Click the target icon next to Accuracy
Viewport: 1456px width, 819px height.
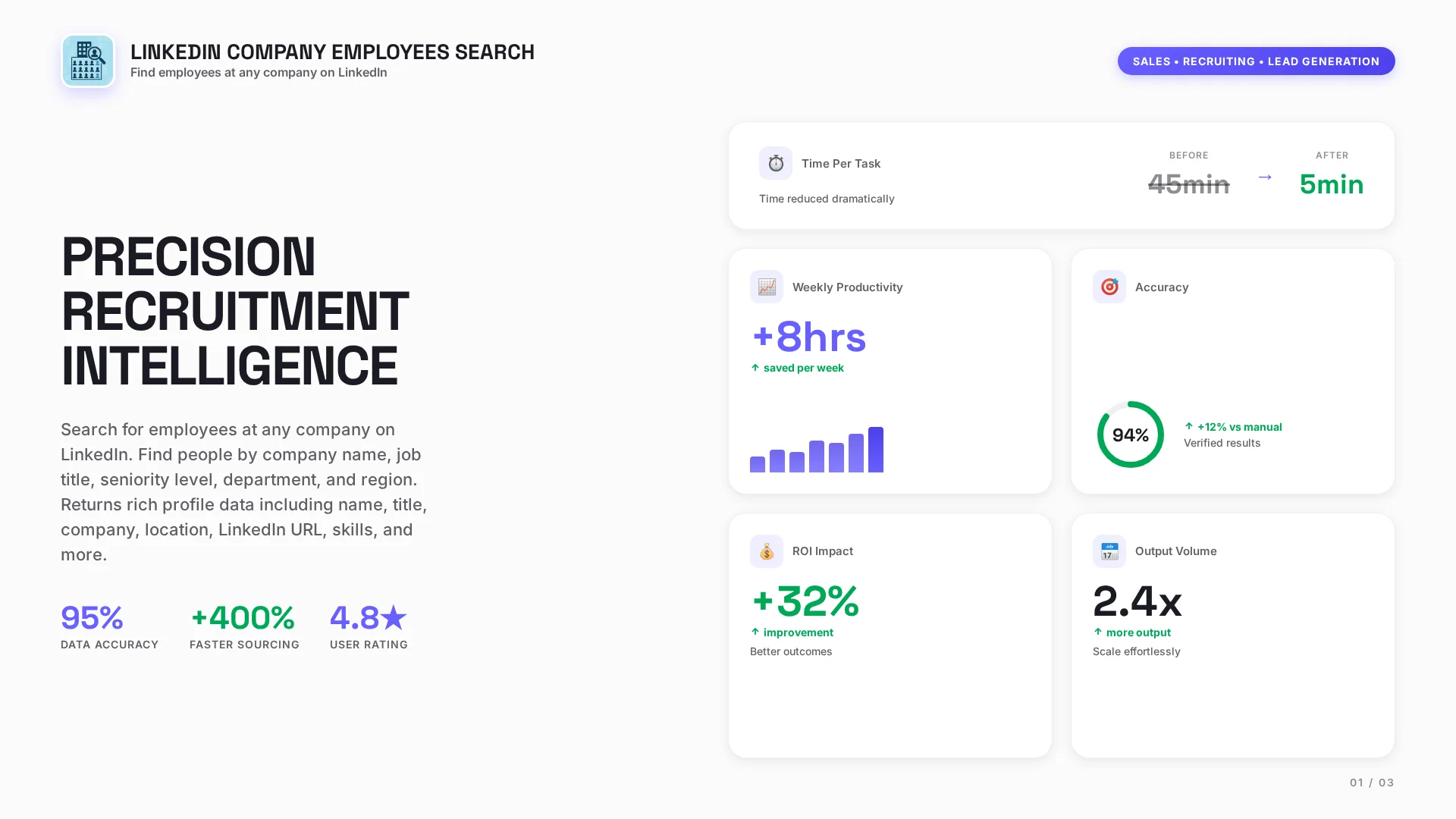(x=1109, y=287)
